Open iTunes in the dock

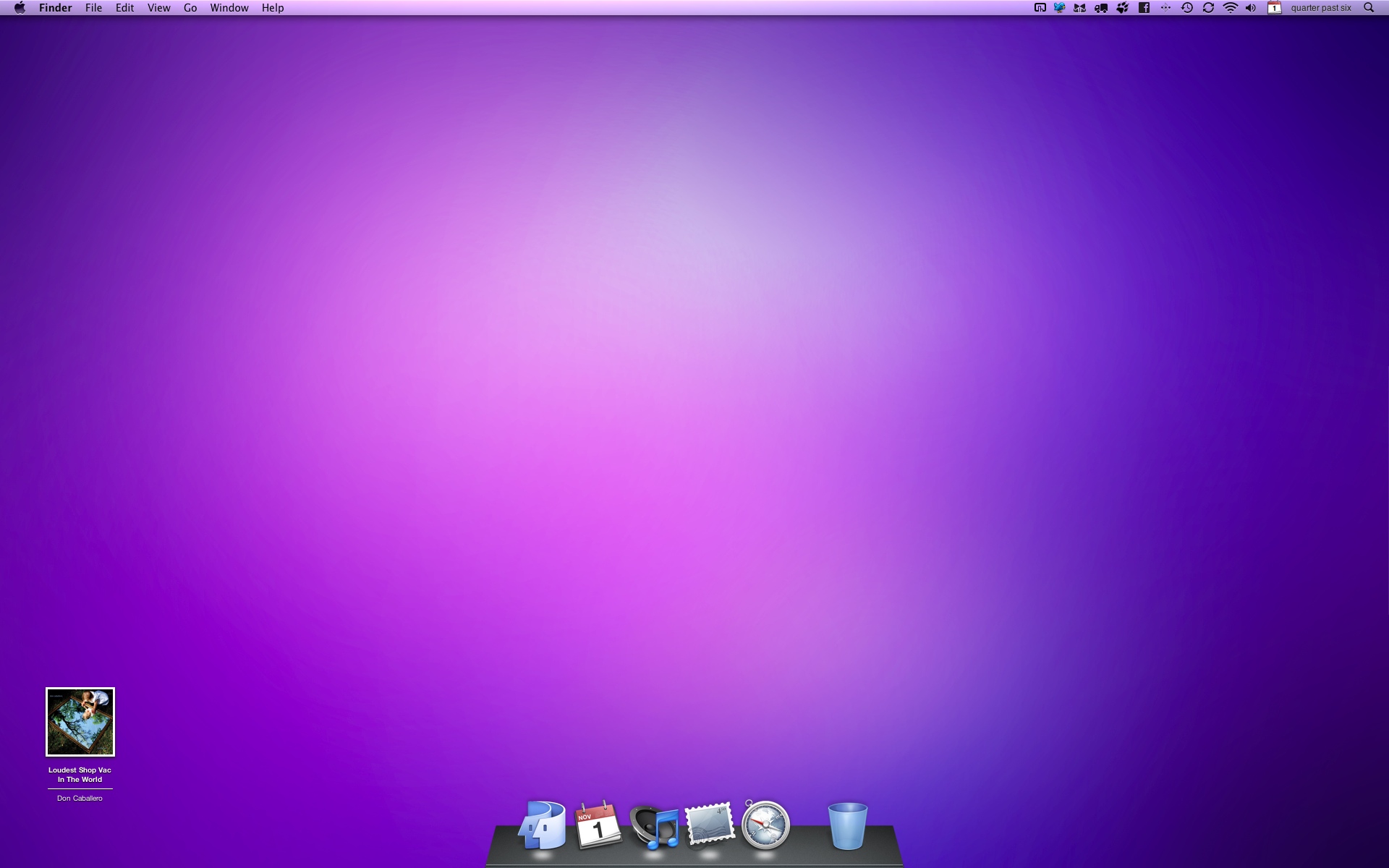pos(654,825)
